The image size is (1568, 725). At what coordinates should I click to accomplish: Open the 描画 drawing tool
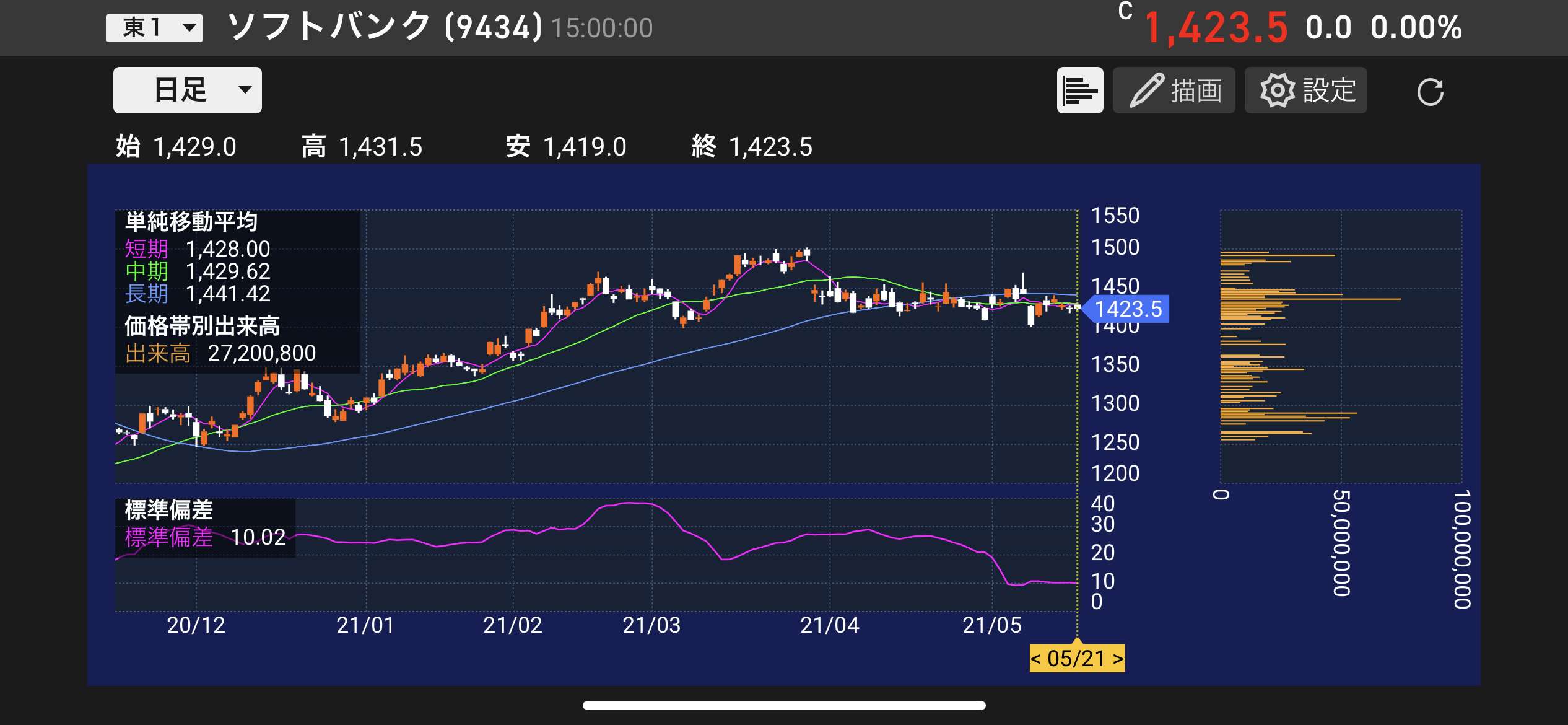(1174, 90)
